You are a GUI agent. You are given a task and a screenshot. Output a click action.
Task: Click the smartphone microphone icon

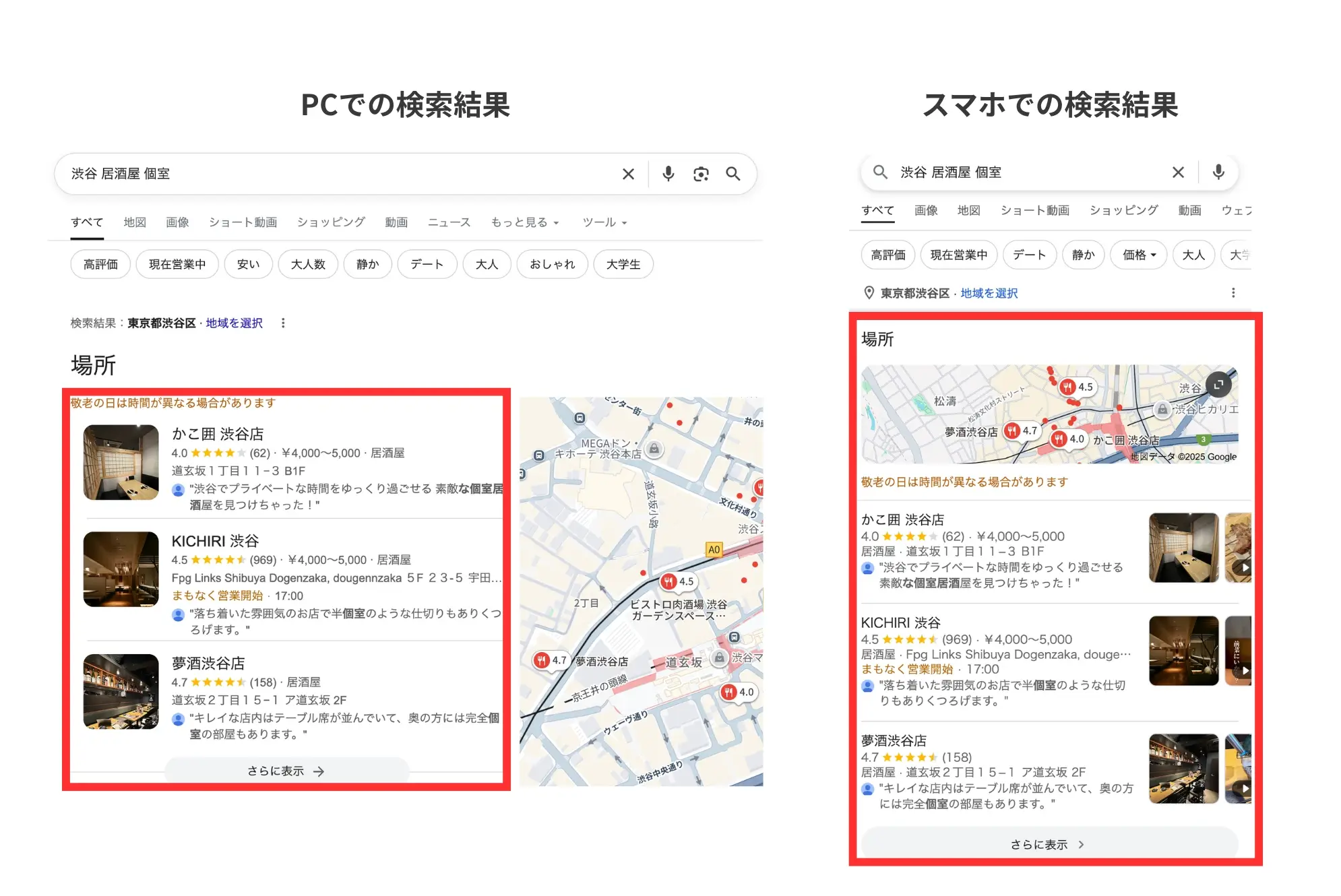[x=1218, y=172]
